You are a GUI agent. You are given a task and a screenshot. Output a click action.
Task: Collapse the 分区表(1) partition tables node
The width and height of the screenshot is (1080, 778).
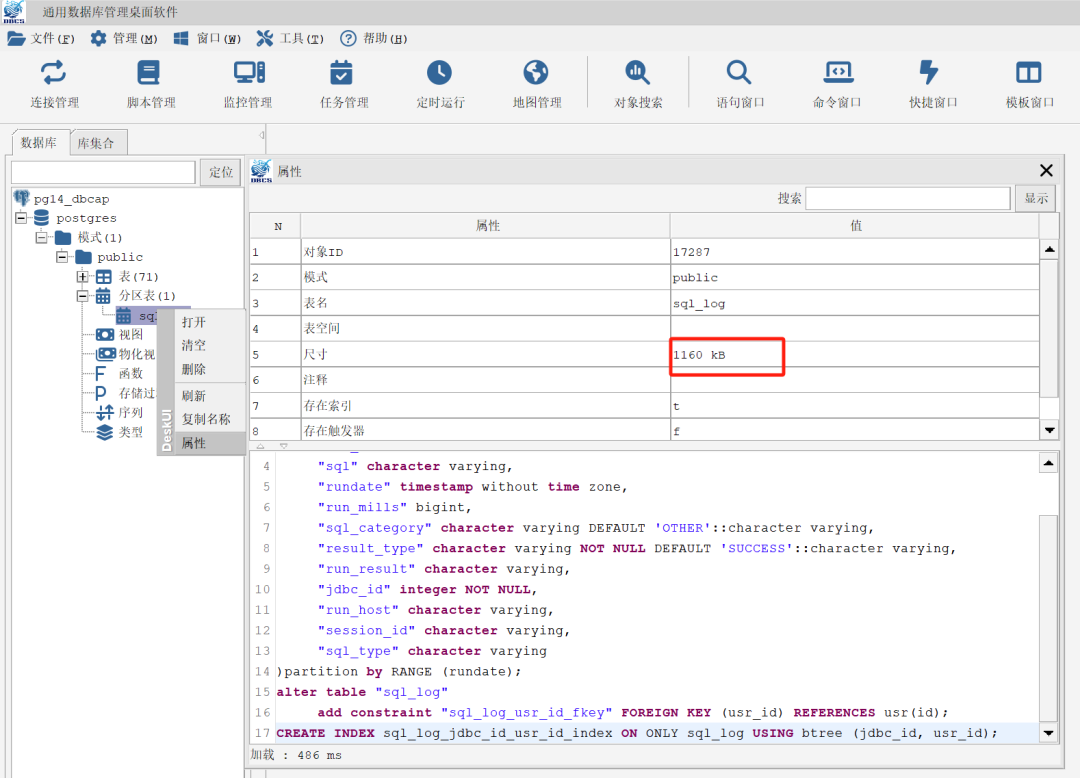[x=82, y=296]
